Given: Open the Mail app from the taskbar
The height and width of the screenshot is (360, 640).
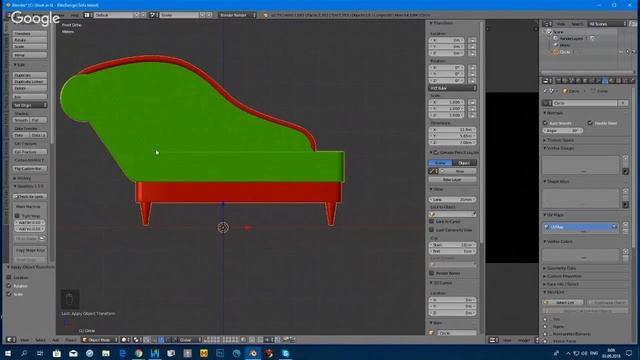Looking at the screenshot, I should (x=73, y=353).
